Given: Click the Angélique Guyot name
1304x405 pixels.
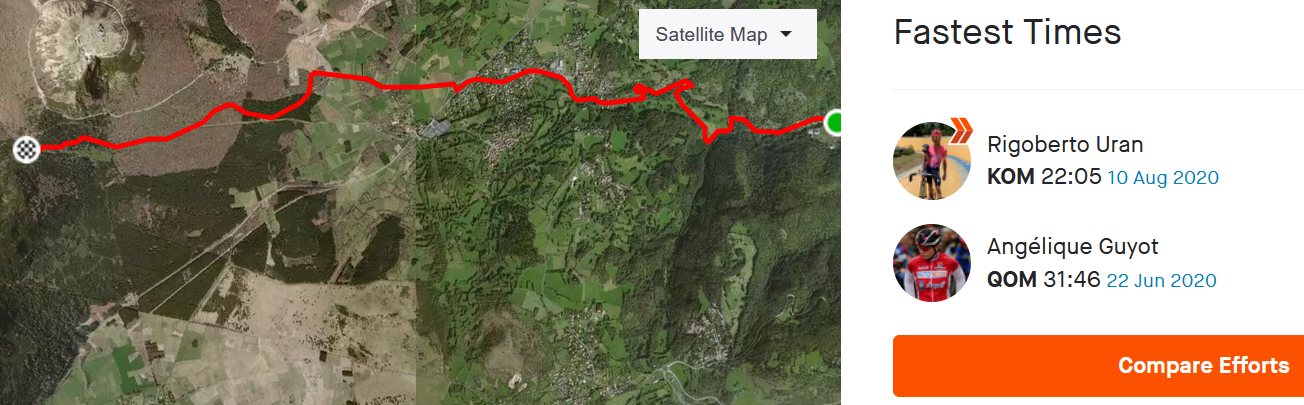Looking at the screenshot, I should coord(1073,247).
